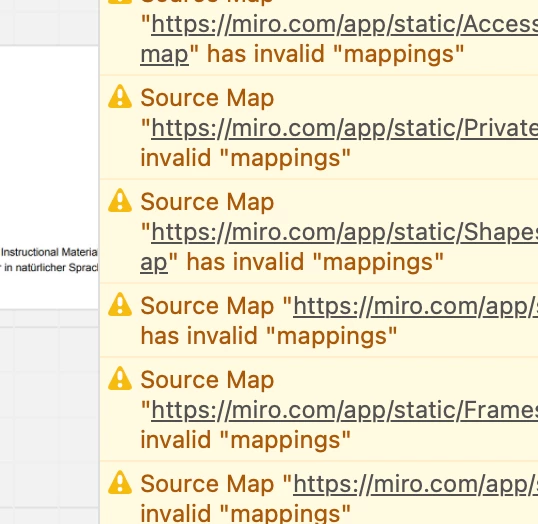Select 'has invalid "mappings"' after the 'ap' link
The width and height of the screenshot is (538, 524).
point(315,262)
